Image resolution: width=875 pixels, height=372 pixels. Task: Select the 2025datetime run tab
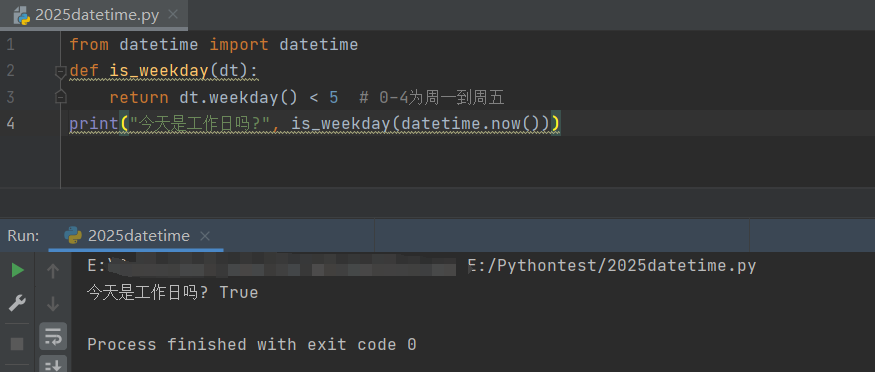pos(136,236)
